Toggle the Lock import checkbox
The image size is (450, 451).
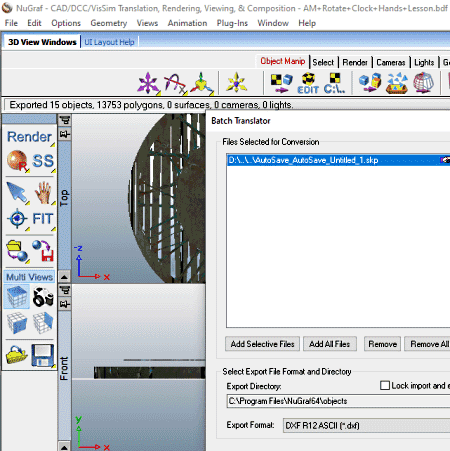coord(385,385)
